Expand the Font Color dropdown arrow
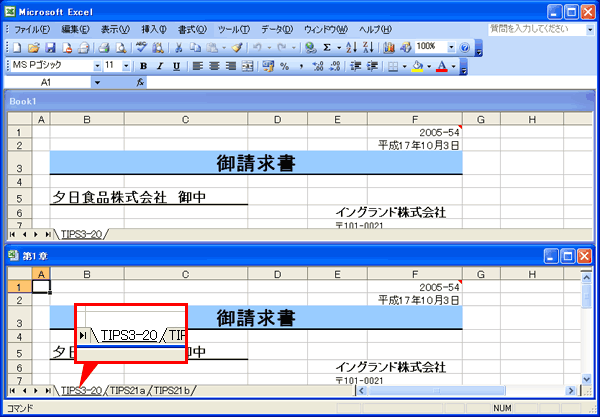 click(454, 66)
